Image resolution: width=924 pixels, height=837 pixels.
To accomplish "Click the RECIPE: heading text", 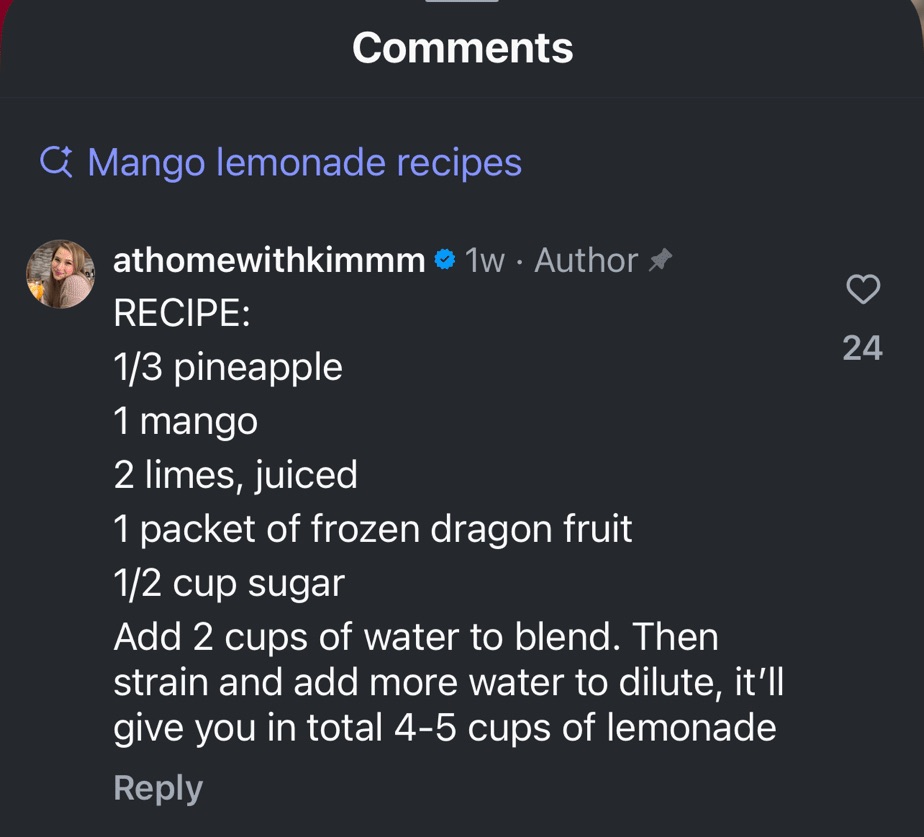I will tap(181, 313).
